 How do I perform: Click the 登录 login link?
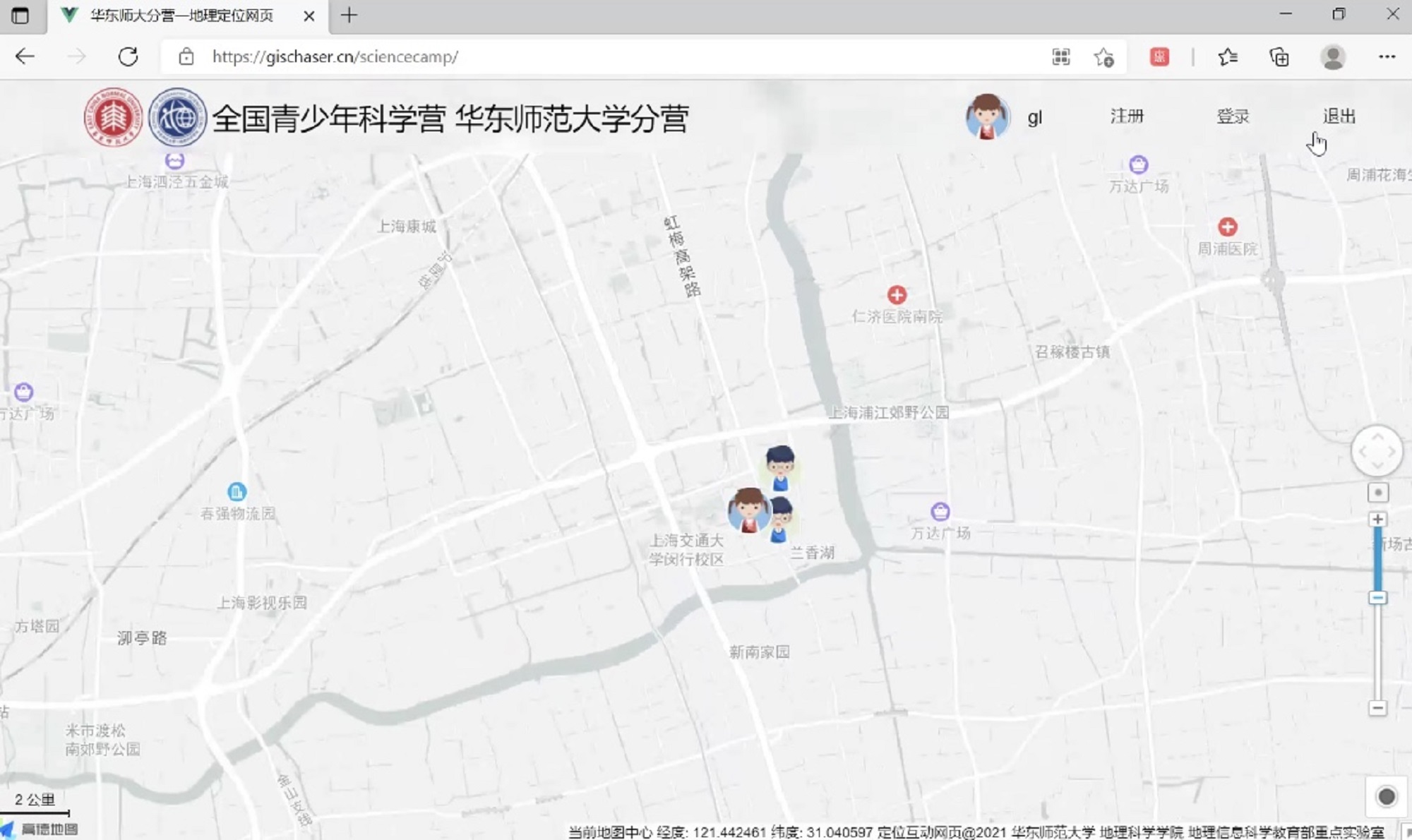coord(1233,116)
